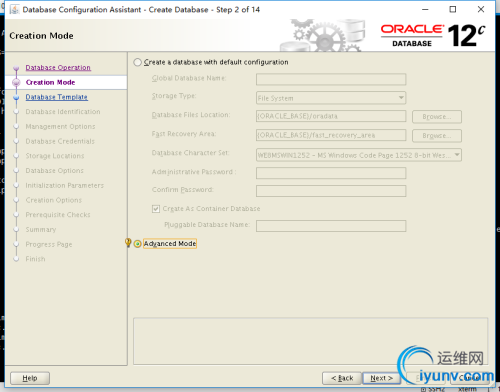Click the Creation Options step

point(54,200)
